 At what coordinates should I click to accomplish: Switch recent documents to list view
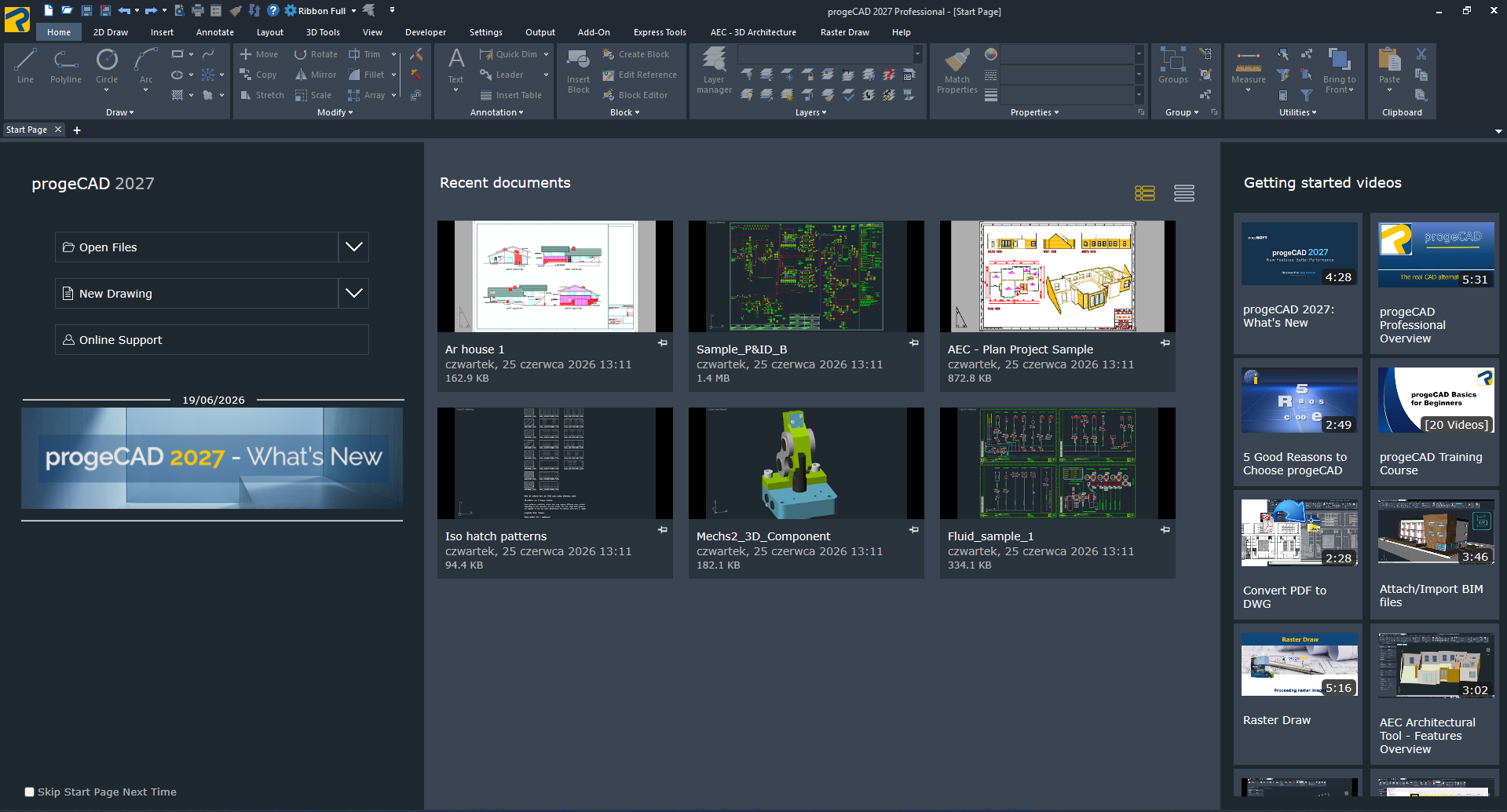click(x=1184, y=193)
